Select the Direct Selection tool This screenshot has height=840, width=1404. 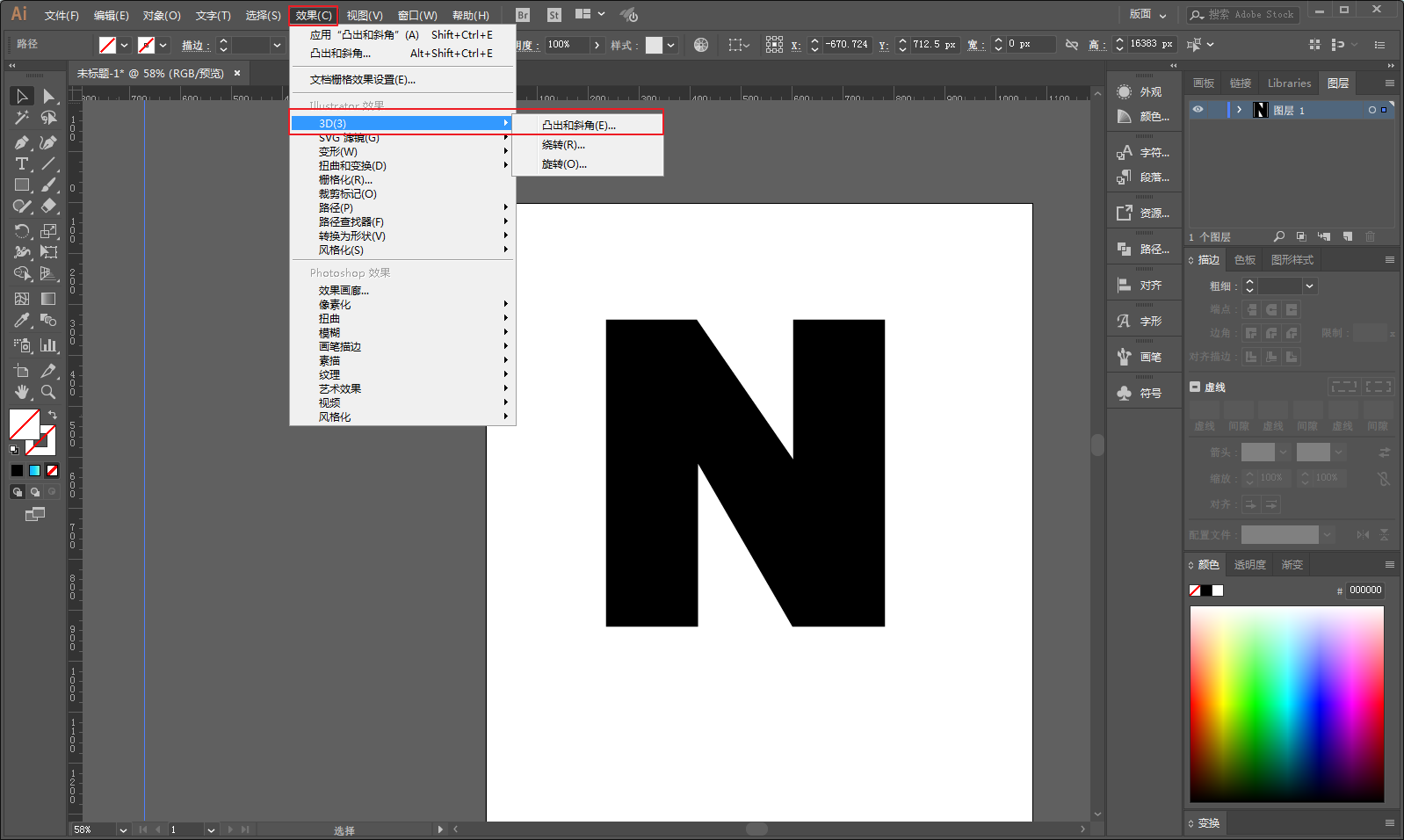tap(48, 96)
